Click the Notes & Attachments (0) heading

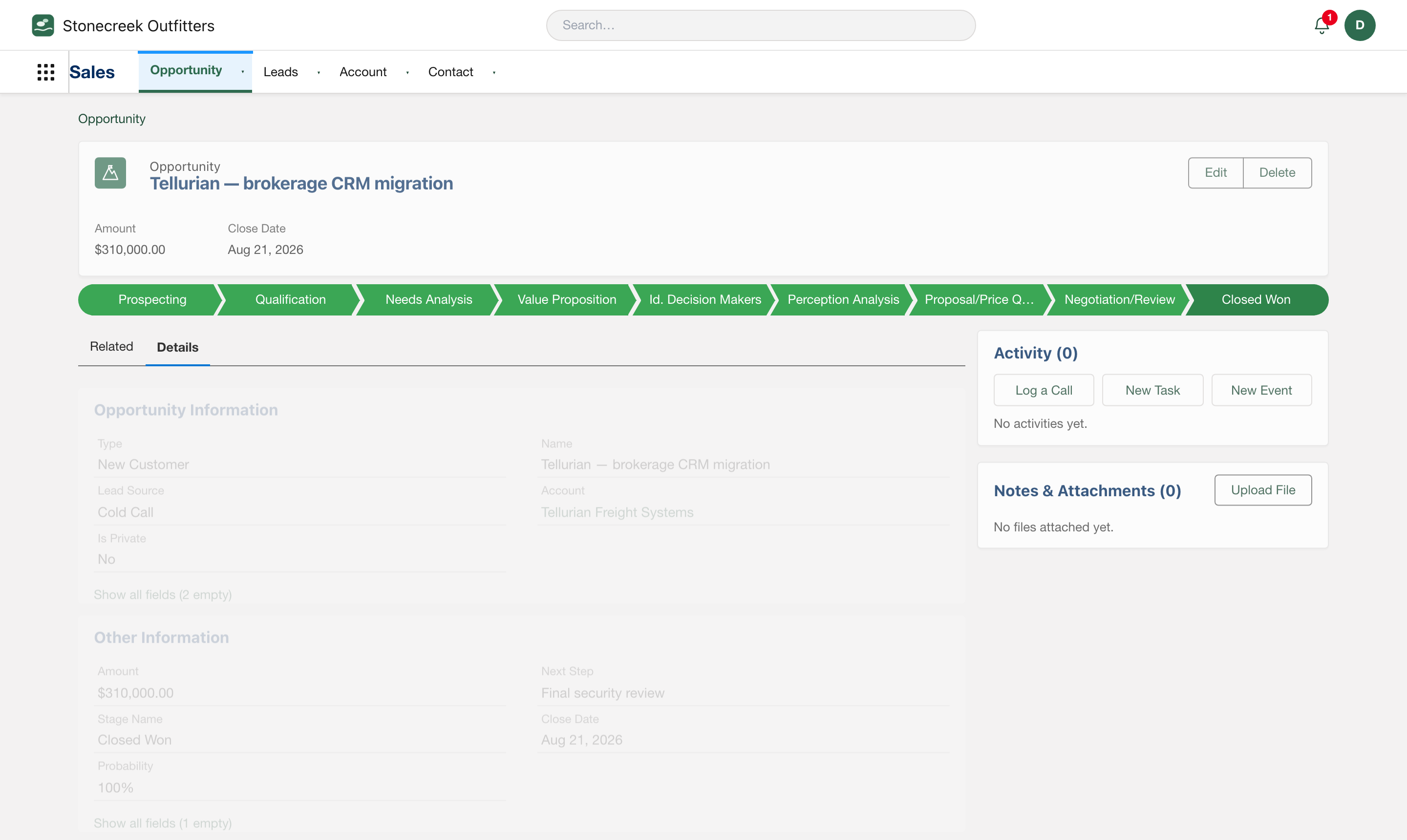tap(1087, 490)
